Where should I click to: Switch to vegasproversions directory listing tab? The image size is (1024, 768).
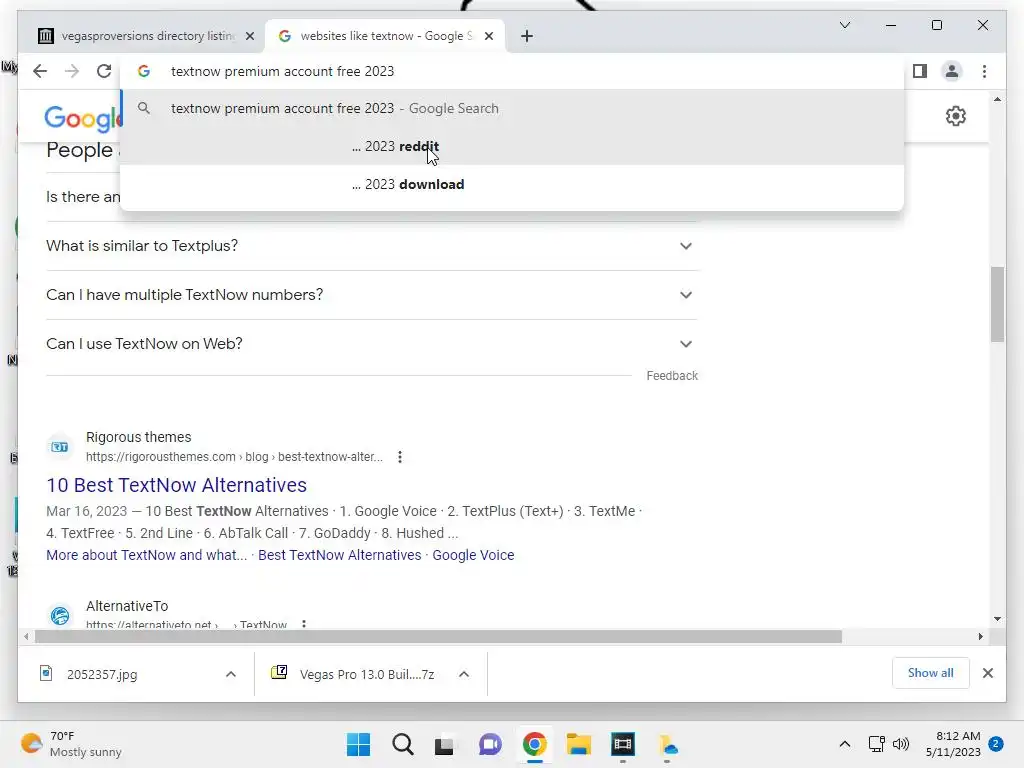(x=140, y=36)
